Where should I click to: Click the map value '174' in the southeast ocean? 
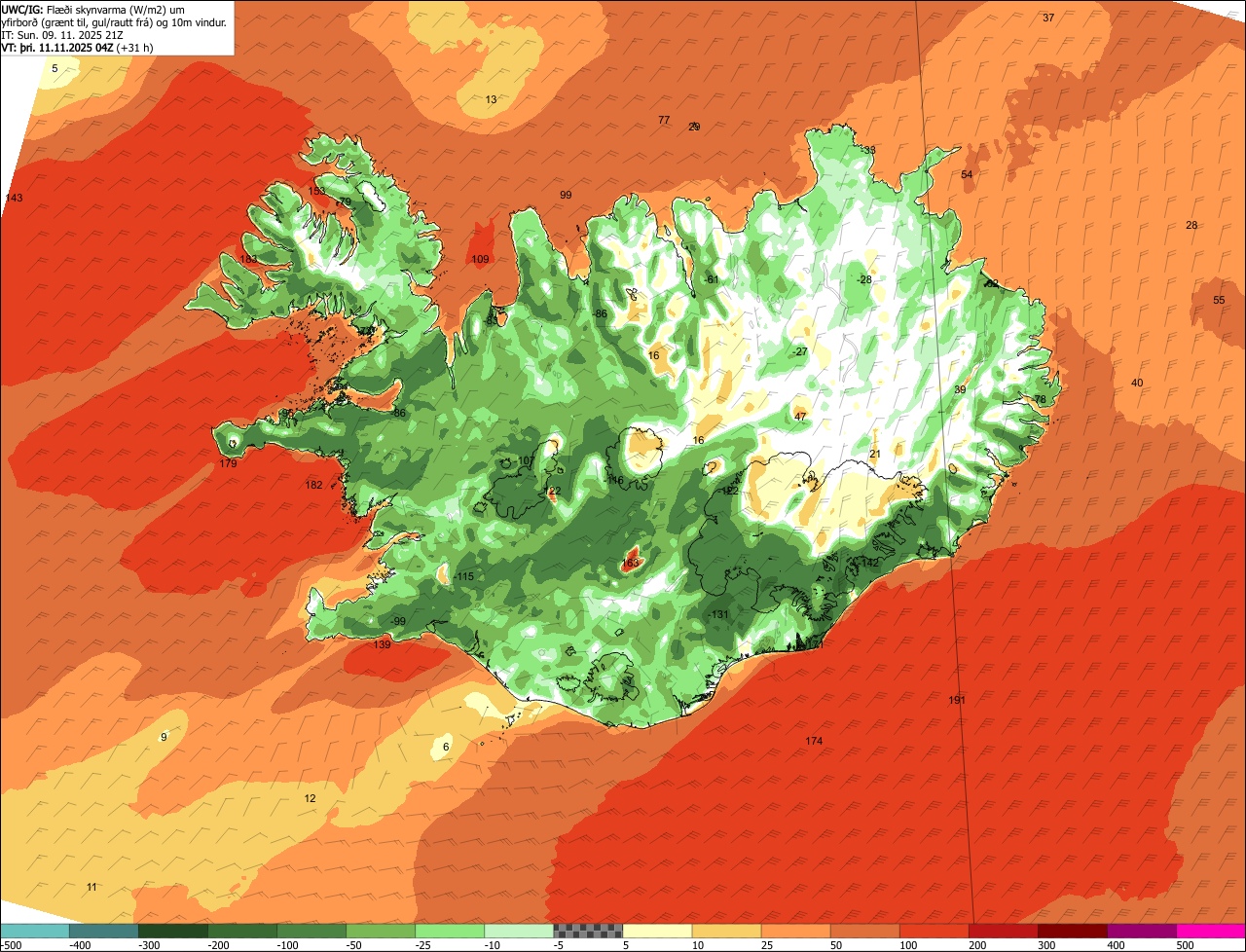pos(814,741)
